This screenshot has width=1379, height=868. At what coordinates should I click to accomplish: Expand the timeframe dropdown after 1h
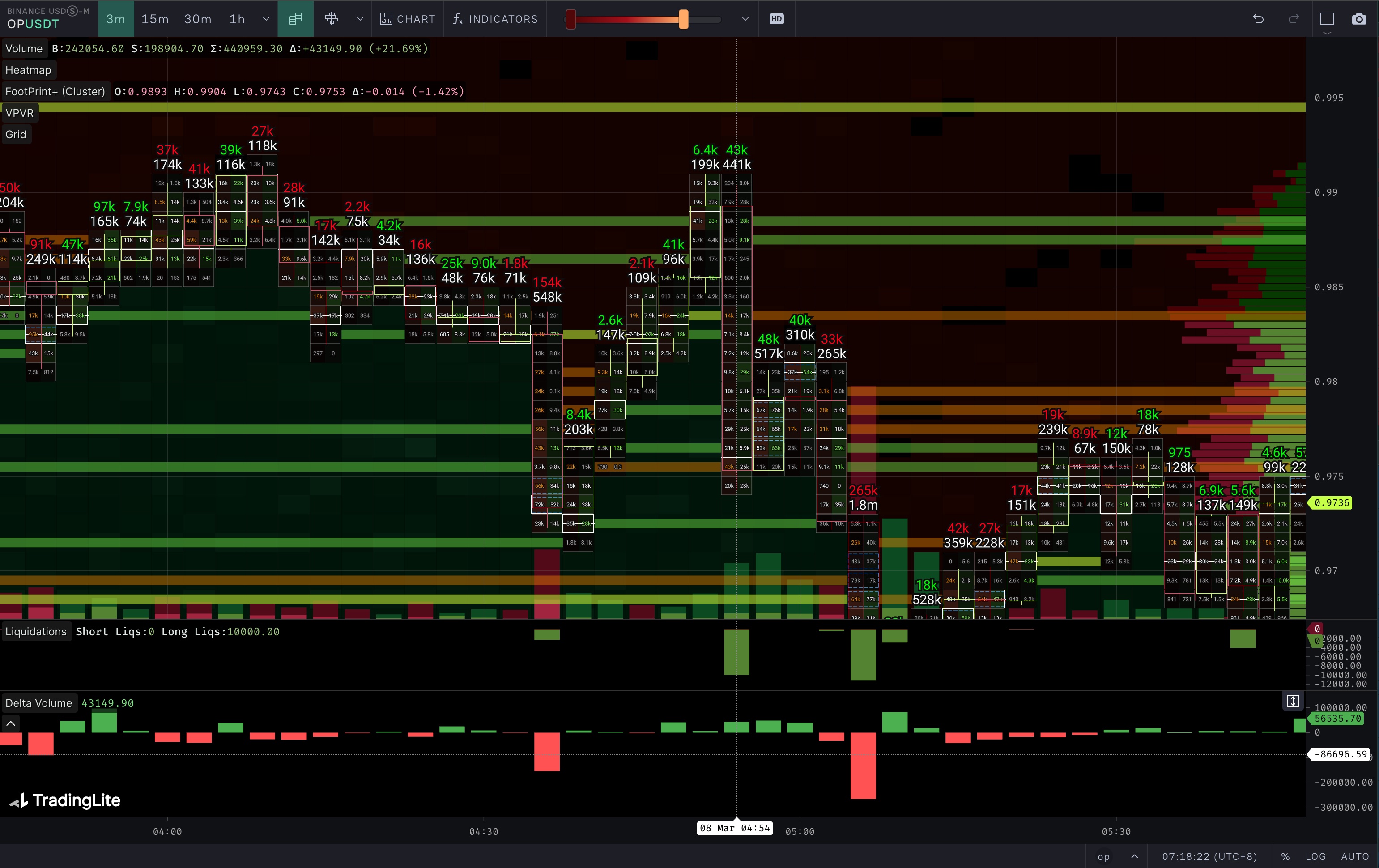[x=266, y=19]
